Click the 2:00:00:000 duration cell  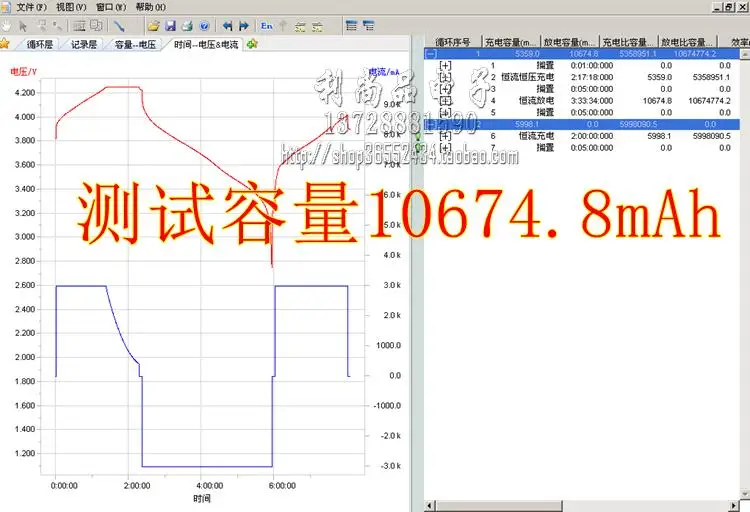[592, 136]
